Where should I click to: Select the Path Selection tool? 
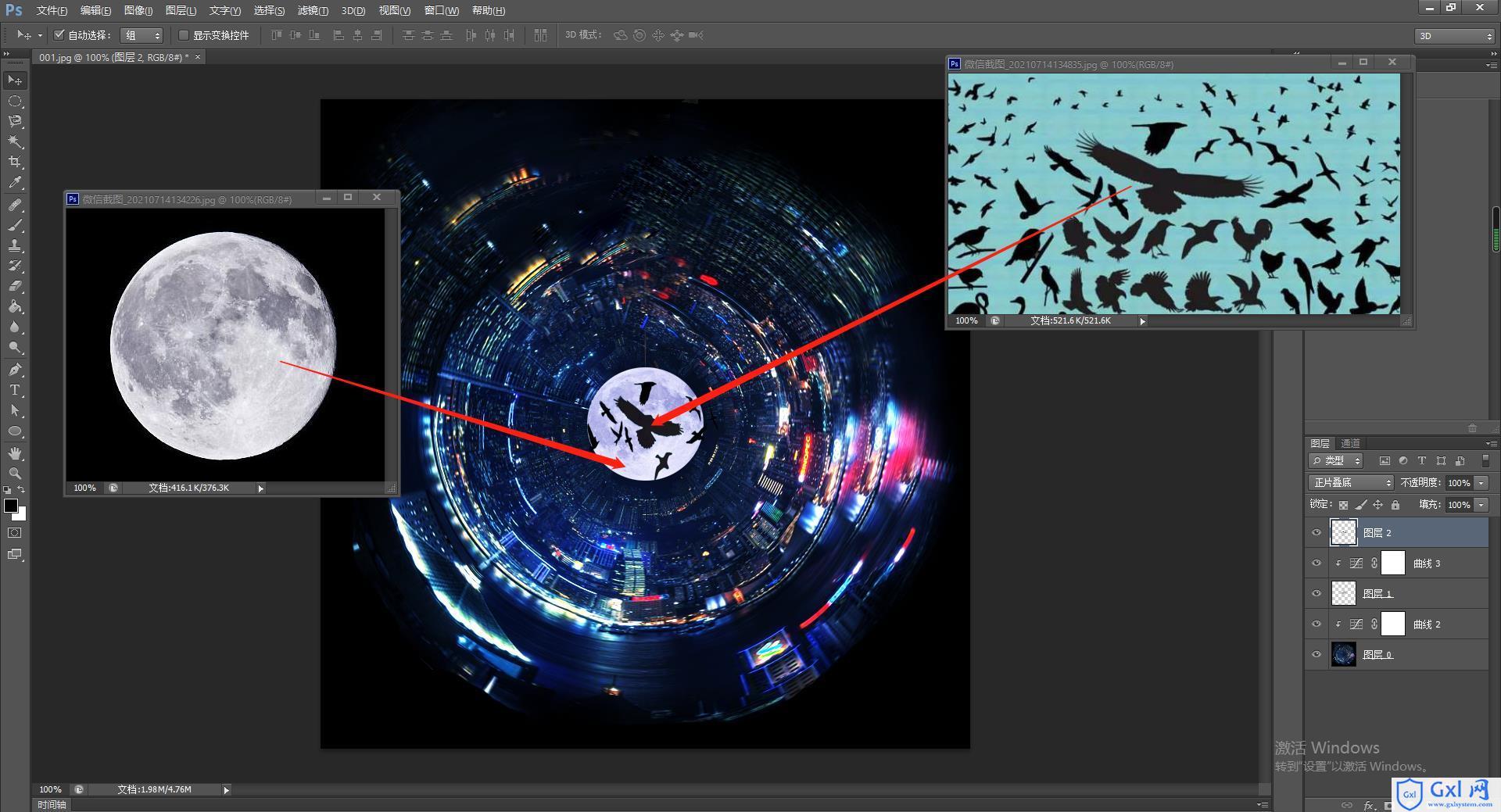click(x=15, y=410)
